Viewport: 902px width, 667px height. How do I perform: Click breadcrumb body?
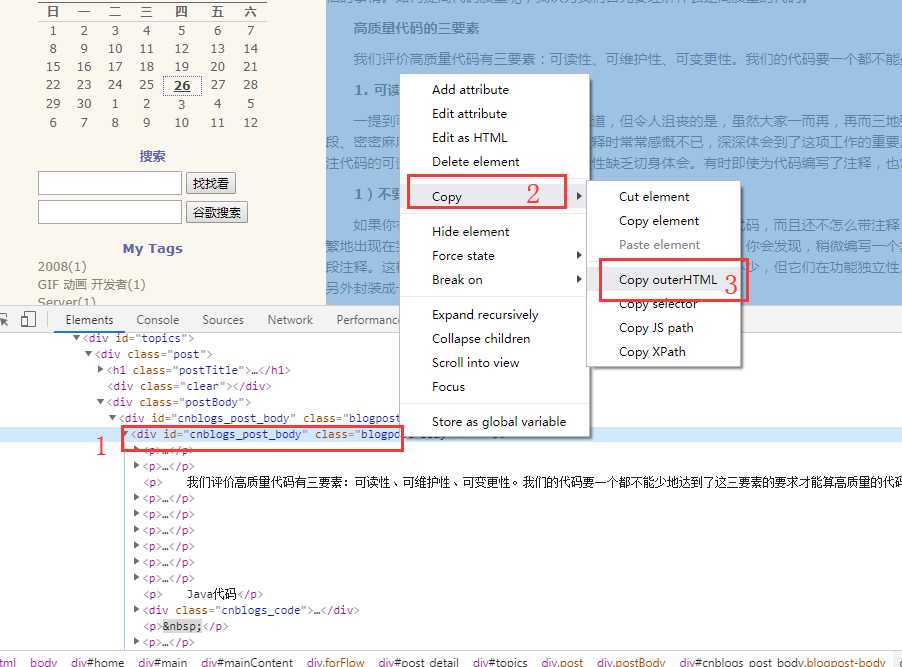pos(44,662)
